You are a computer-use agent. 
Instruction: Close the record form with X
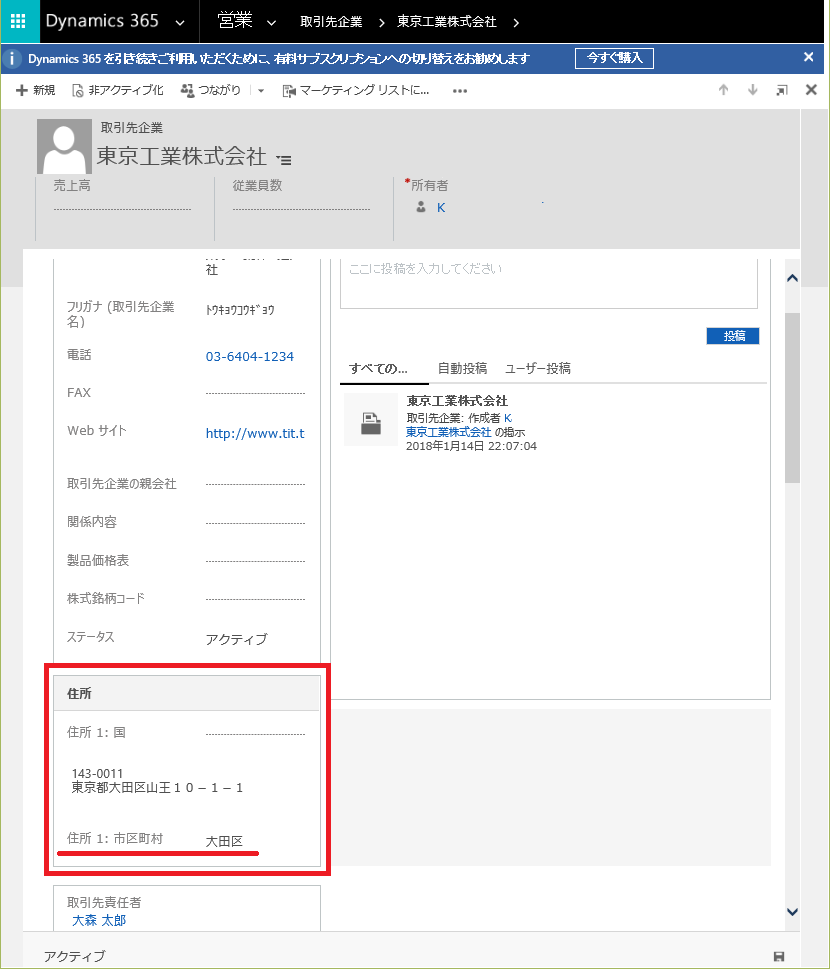[x=811, y=90]
